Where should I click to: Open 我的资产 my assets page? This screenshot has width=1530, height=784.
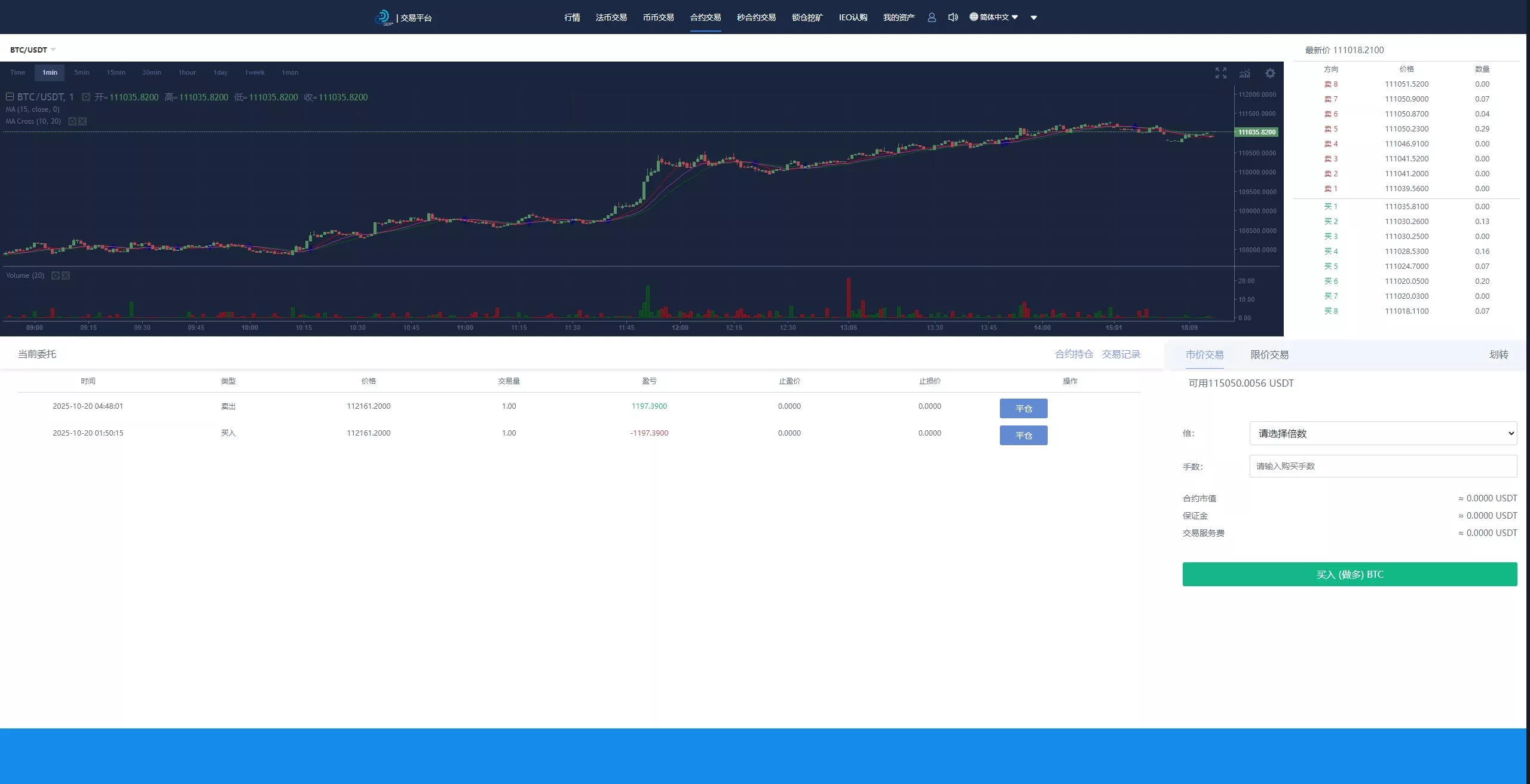(899, 17)
